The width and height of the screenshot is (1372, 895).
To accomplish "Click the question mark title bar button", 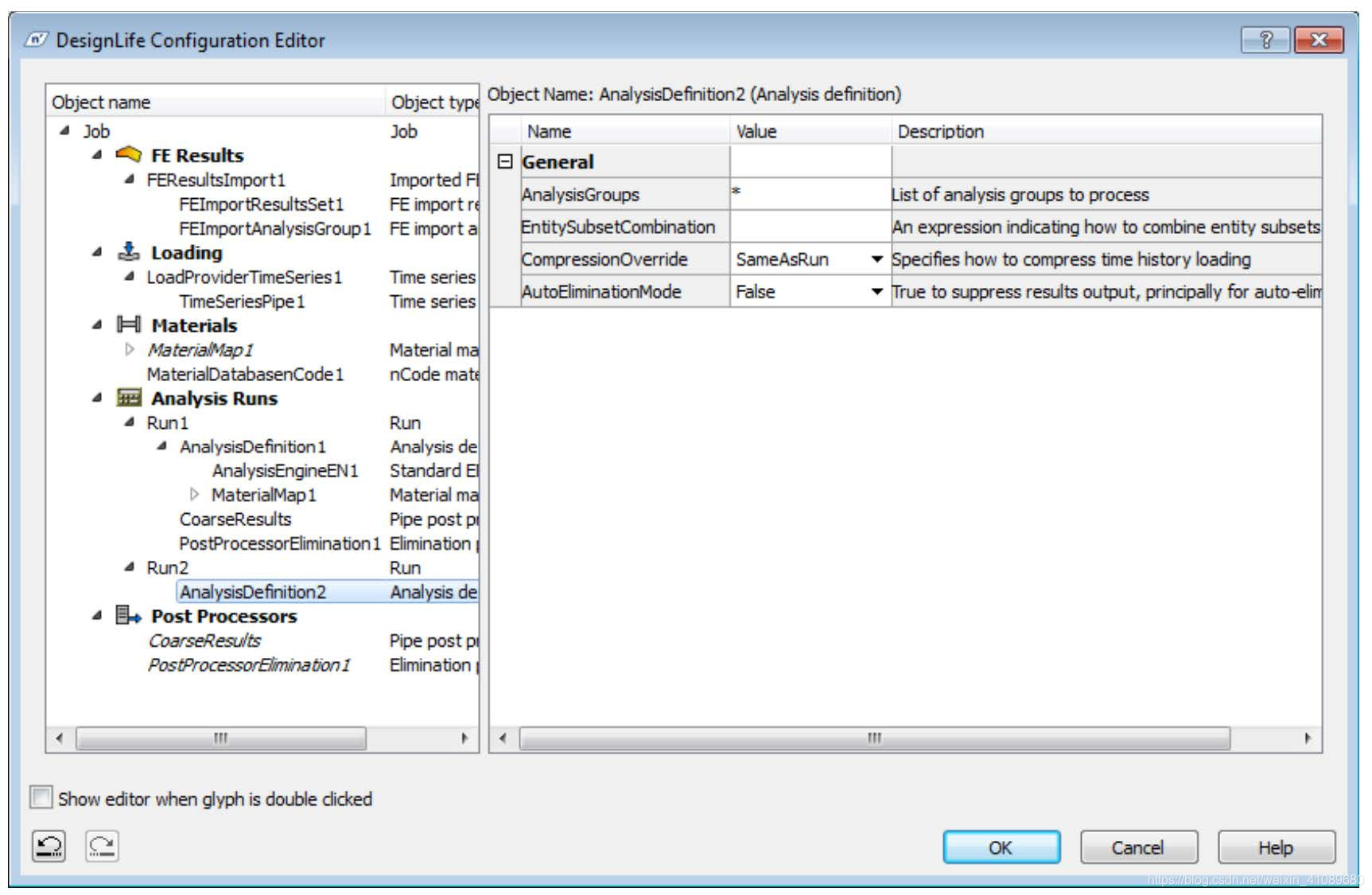I will tap(1266, 40).
